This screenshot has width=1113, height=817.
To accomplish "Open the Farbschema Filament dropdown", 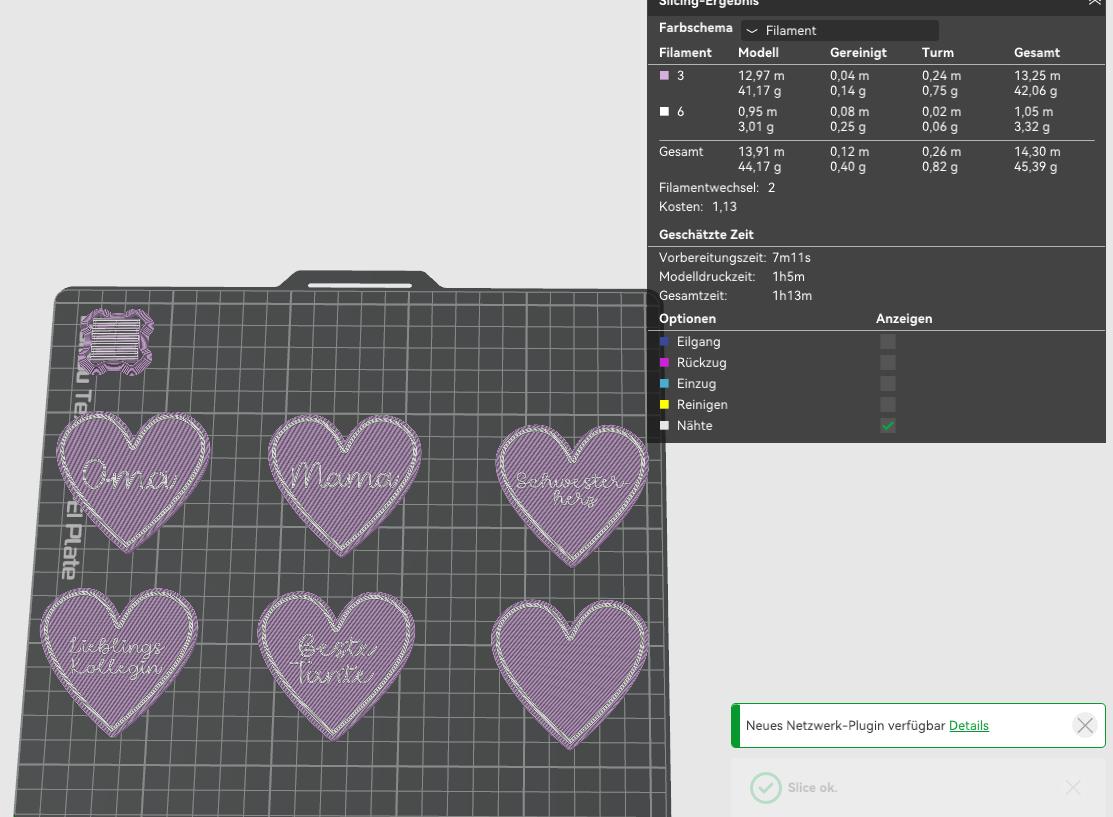I will point(840,31).
